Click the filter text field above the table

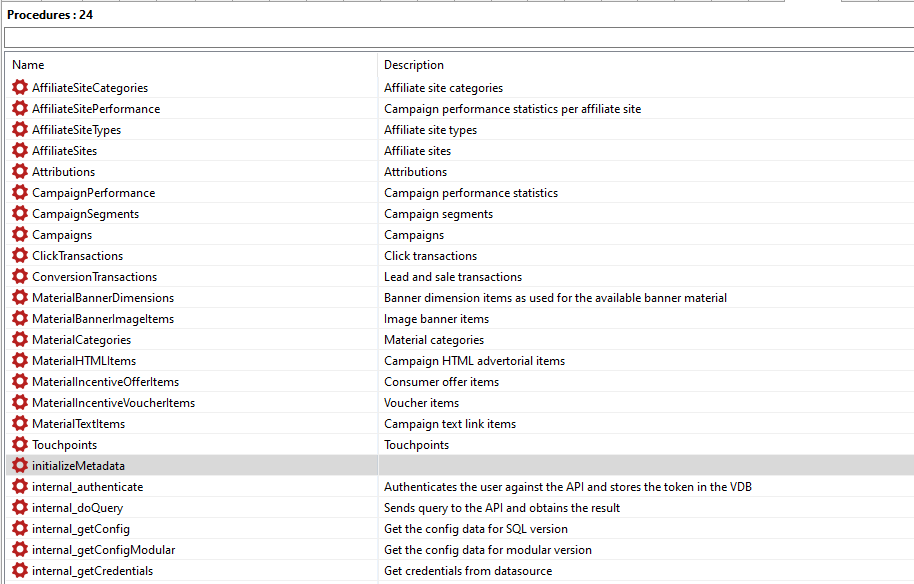[x=457, y=38]
